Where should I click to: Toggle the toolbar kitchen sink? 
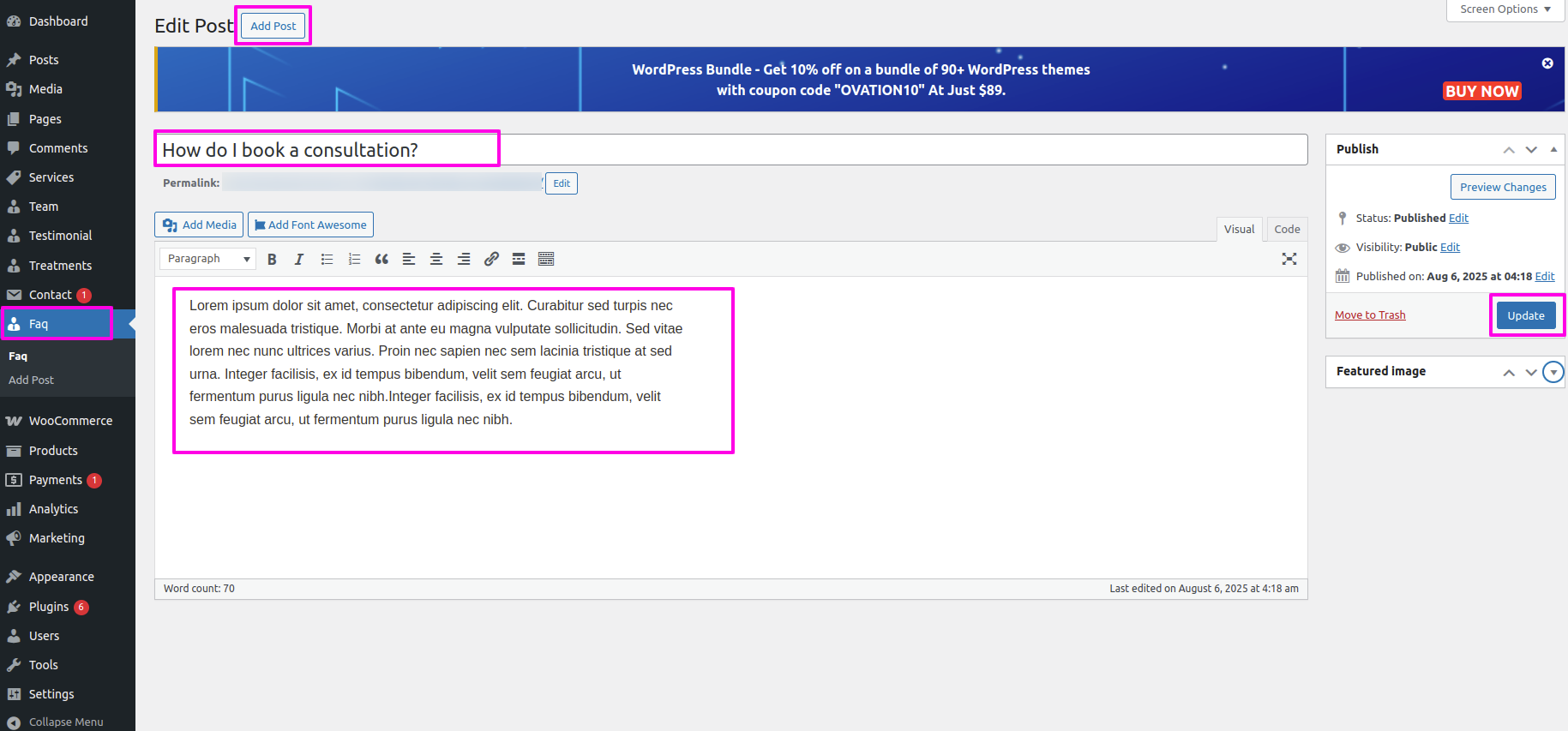coord(546,259)
